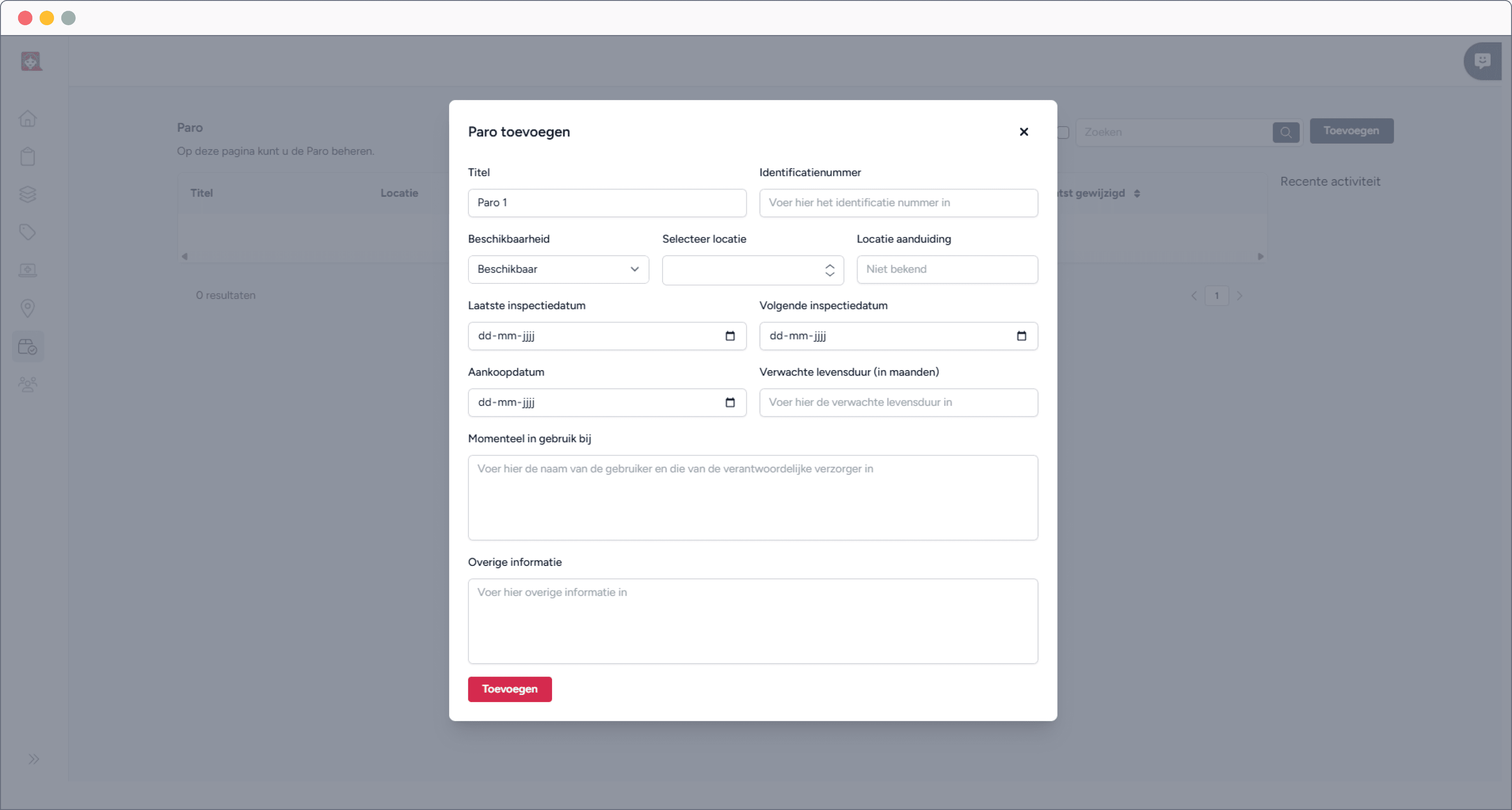The width and height of the screenshot is (1512, 810).
Task: Open calendar picker for Aankoopdatum
Action: 730,403
